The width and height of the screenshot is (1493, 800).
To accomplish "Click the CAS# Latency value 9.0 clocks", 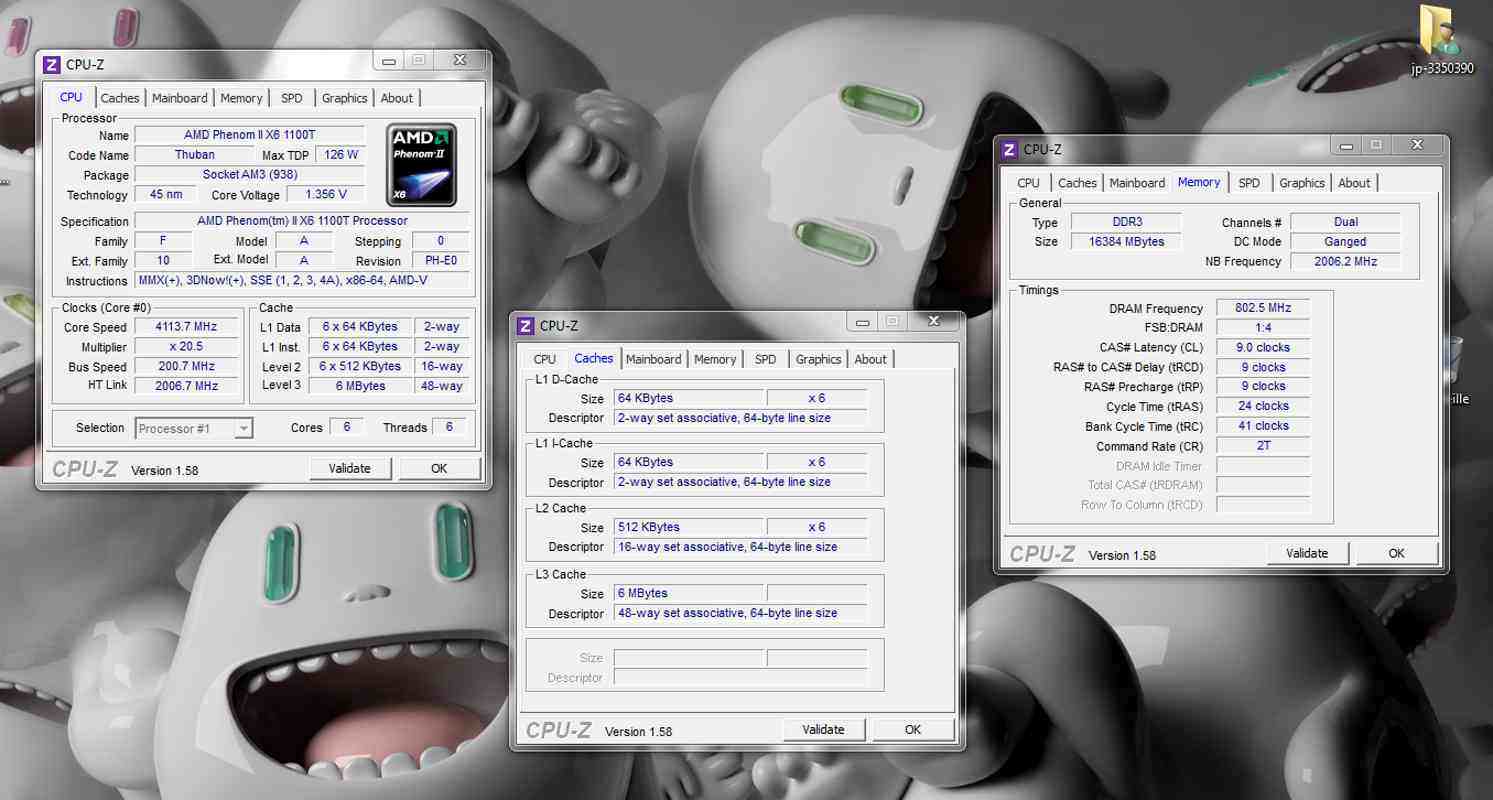I will 1263,347.
